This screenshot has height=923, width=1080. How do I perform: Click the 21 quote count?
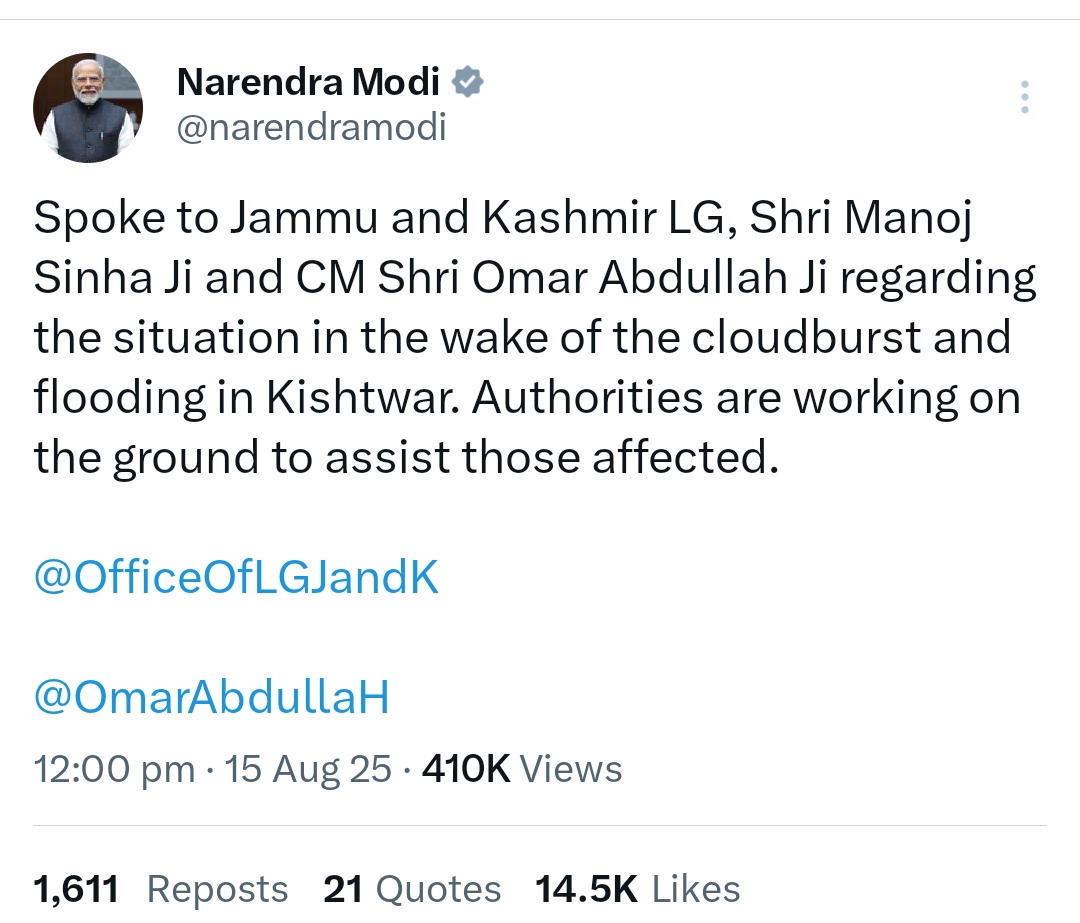point(342,888)
